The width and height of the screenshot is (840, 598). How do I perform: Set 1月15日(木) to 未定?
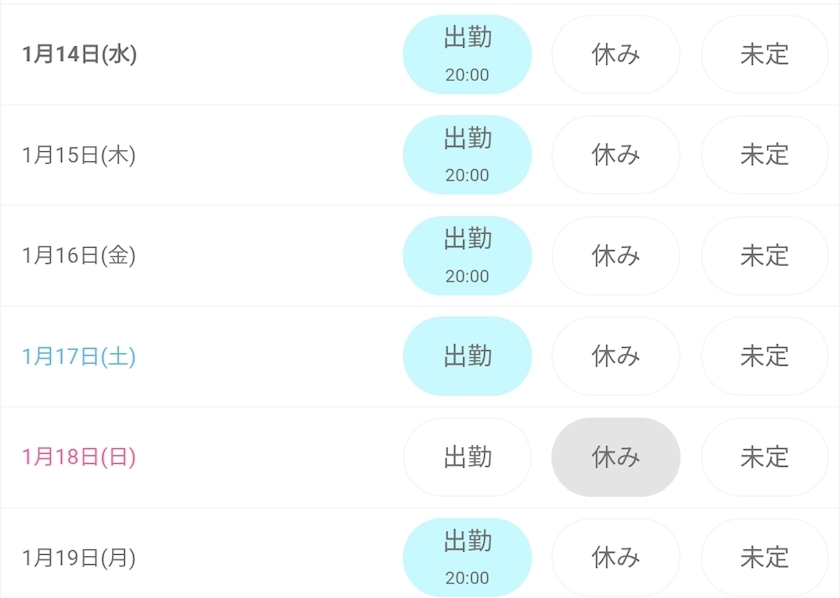point(765,155)
